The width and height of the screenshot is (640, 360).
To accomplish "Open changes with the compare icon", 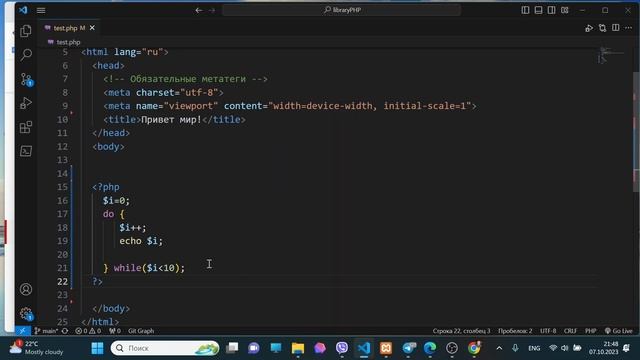I will (602, 28).
